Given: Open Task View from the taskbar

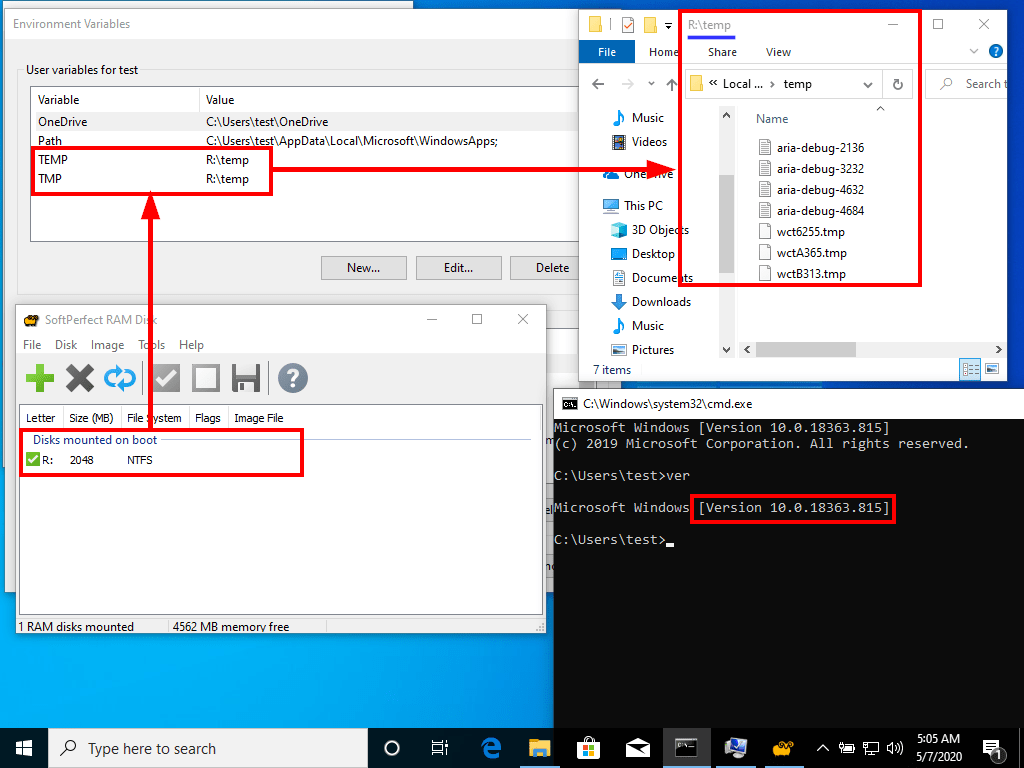Looking at the screenshot, I should (440, 748).
